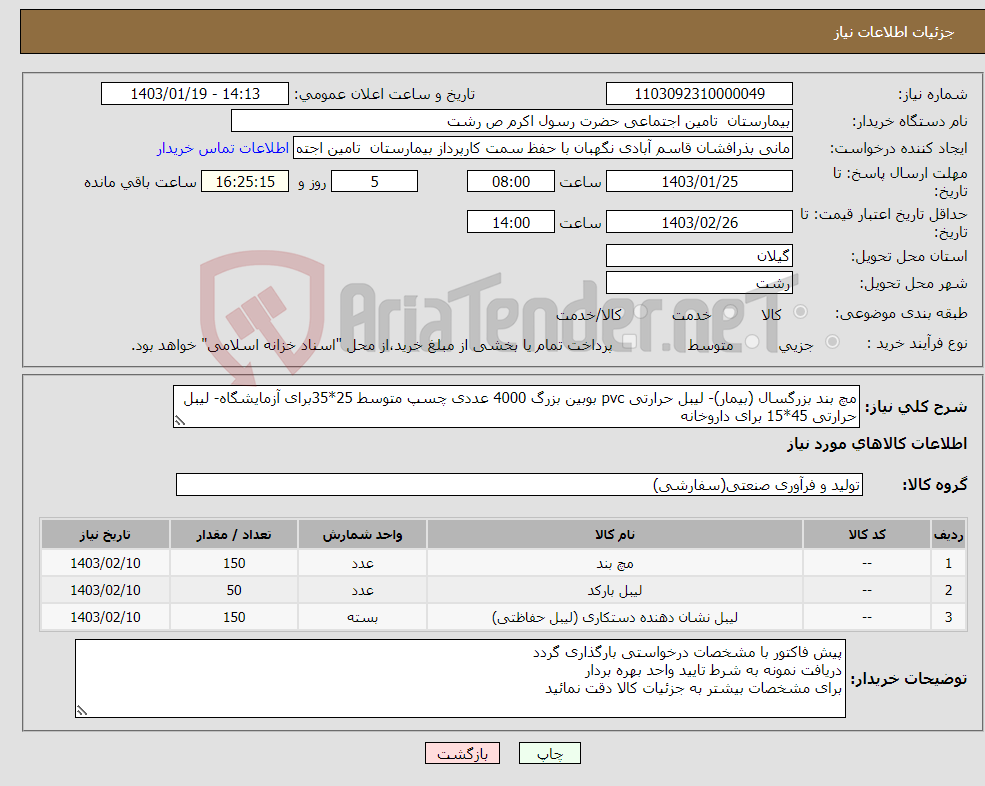
Task: Click the need number field 1103092310000049
Action: [x=699, y=94]
